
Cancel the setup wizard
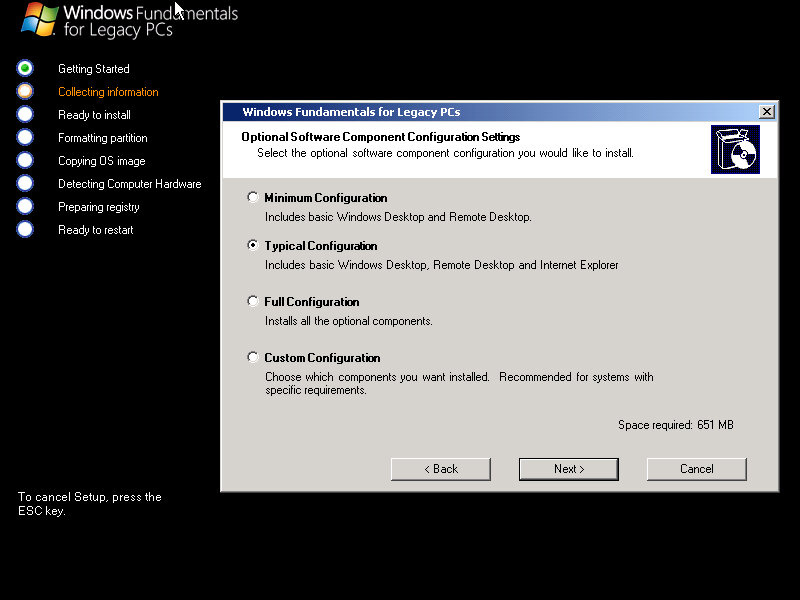[696, 469]
